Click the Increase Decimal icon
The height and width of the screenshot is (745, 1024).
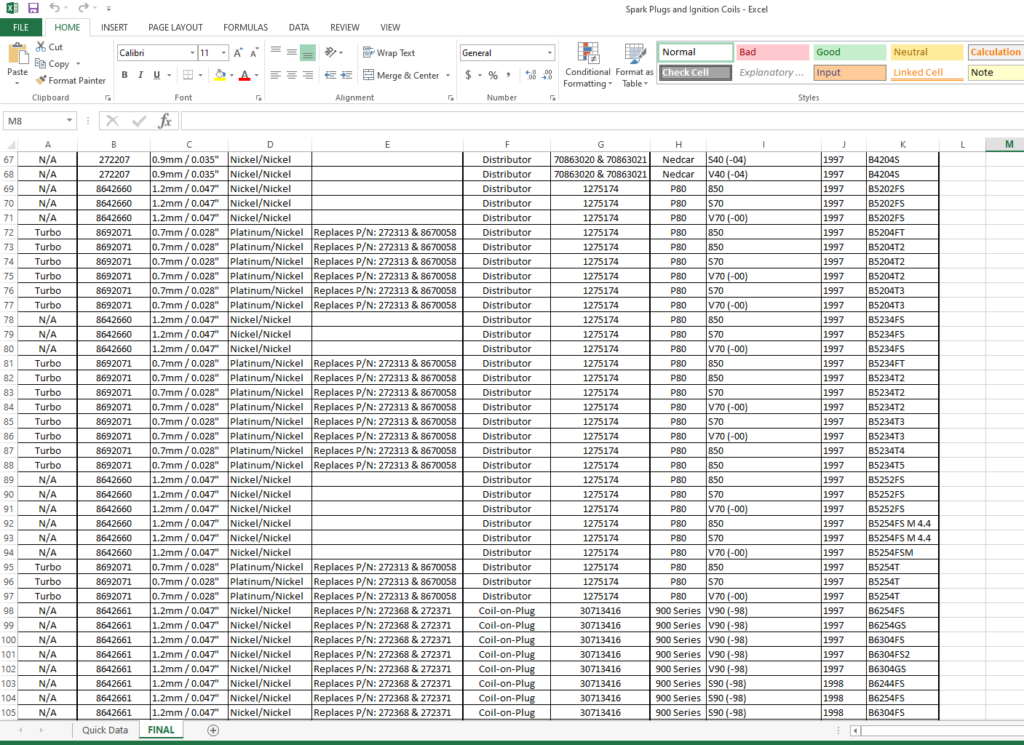530,75
